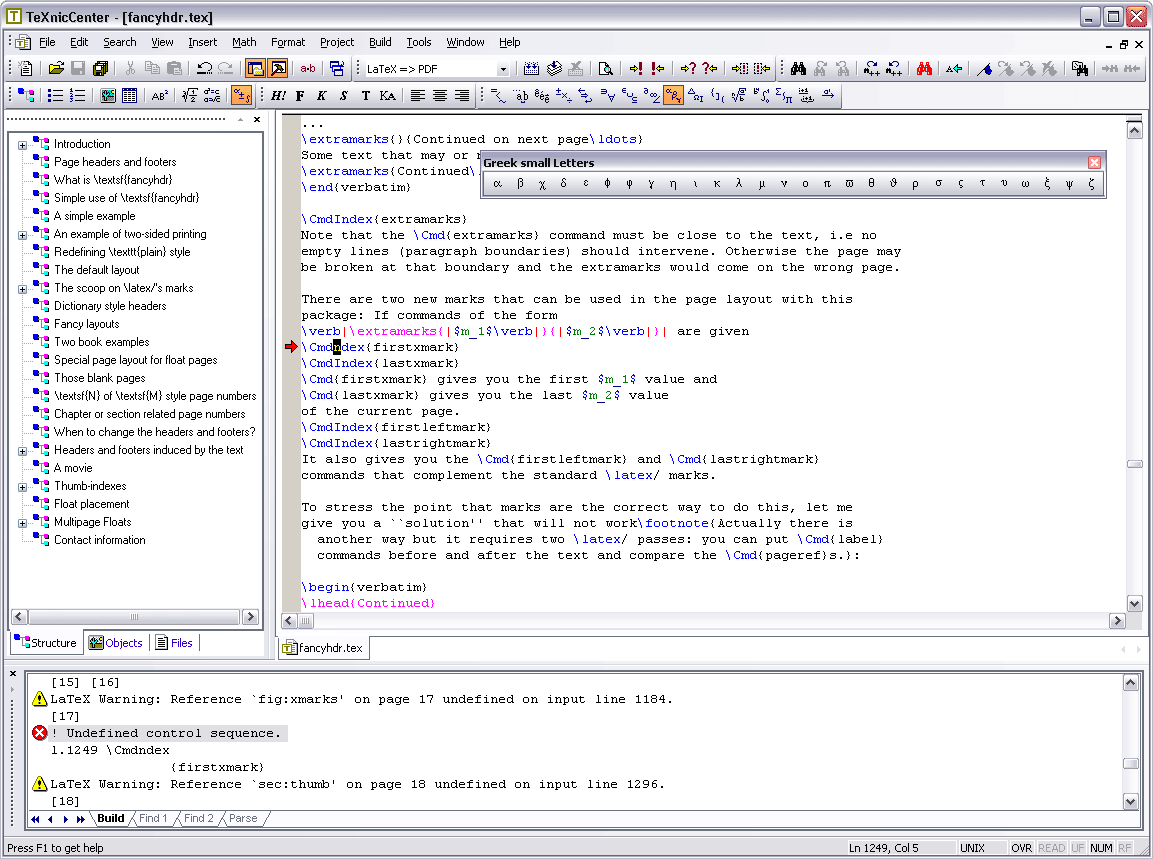Click the bold F formatting icon

pos(298,95)
